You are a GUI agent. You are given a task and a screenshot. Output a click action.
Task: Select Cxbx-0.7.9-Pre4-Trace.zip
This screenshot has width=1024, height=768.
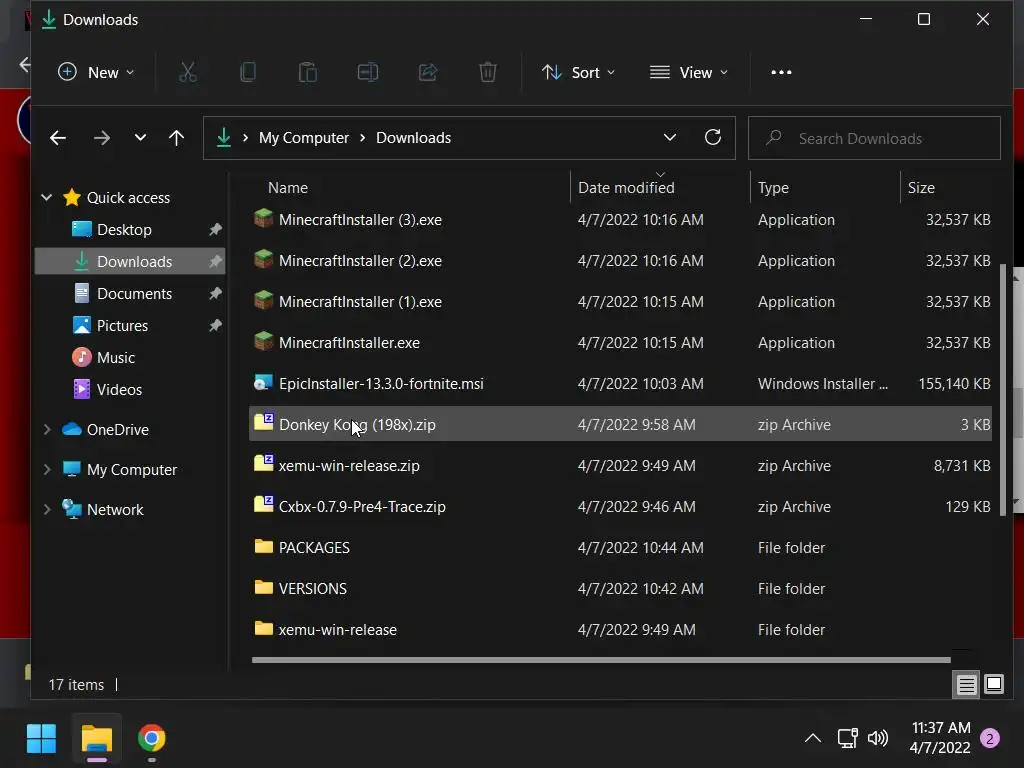coord(620,507)
